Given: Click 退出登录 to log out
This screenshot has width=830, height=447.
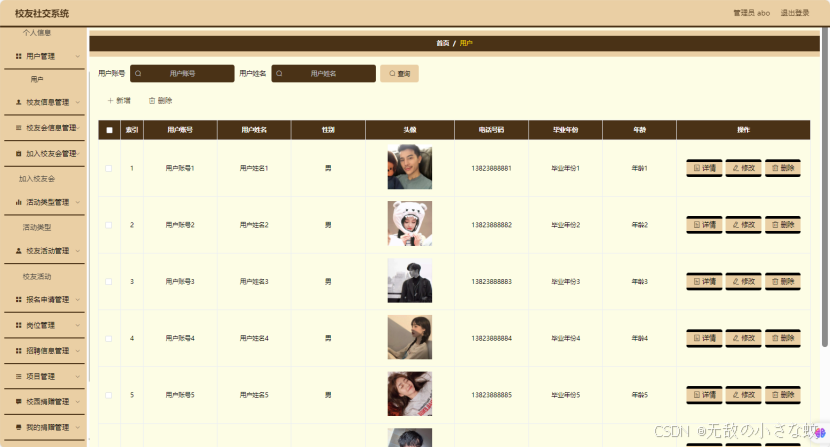Looking at the screenshot, I should [x=795, y=13].
